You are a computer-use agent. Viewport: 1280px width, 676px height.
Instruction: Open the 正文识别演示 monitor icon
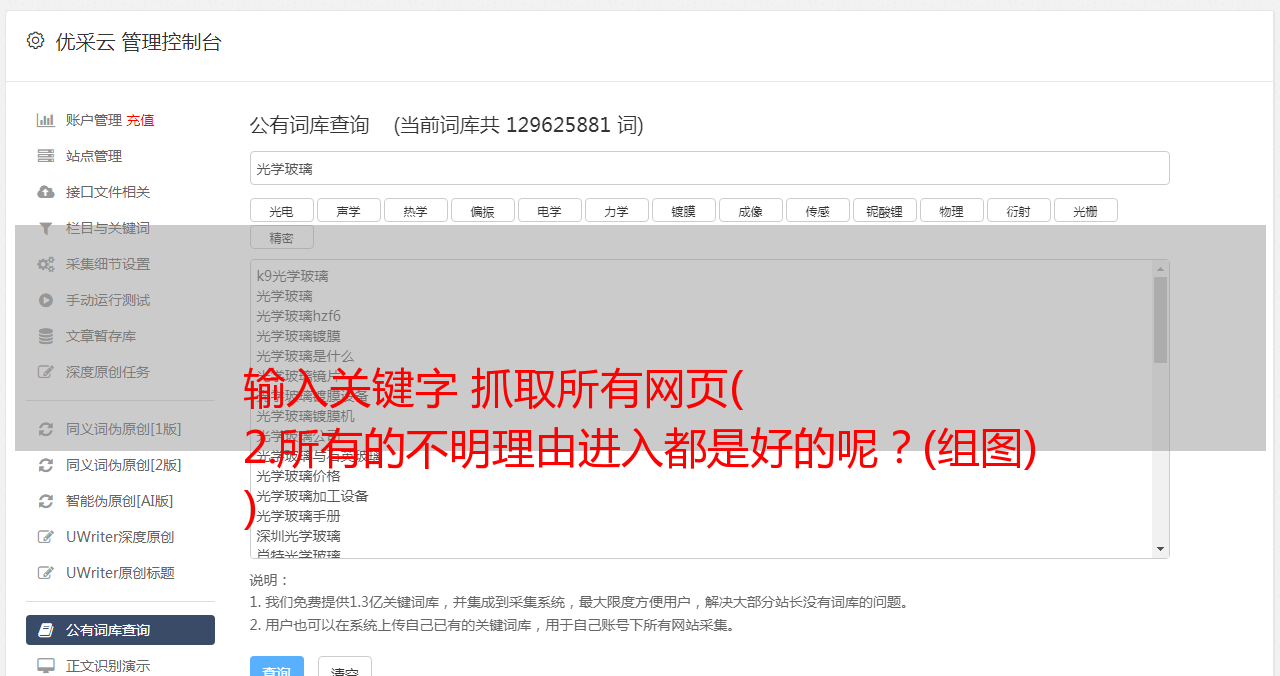46,665
